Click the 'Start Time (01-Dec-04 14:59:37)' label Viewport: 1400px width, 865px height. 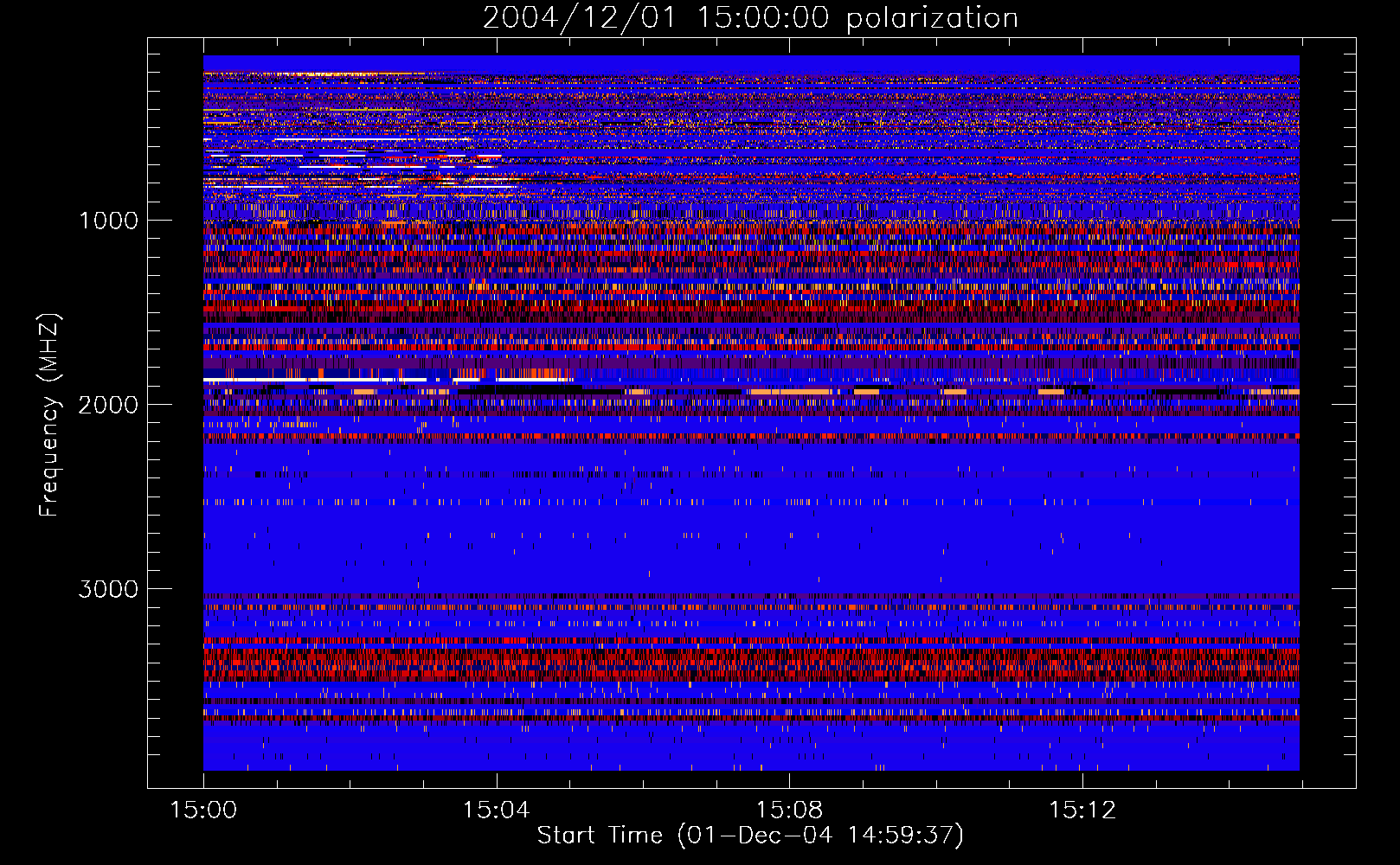click(x=750, y=835)
